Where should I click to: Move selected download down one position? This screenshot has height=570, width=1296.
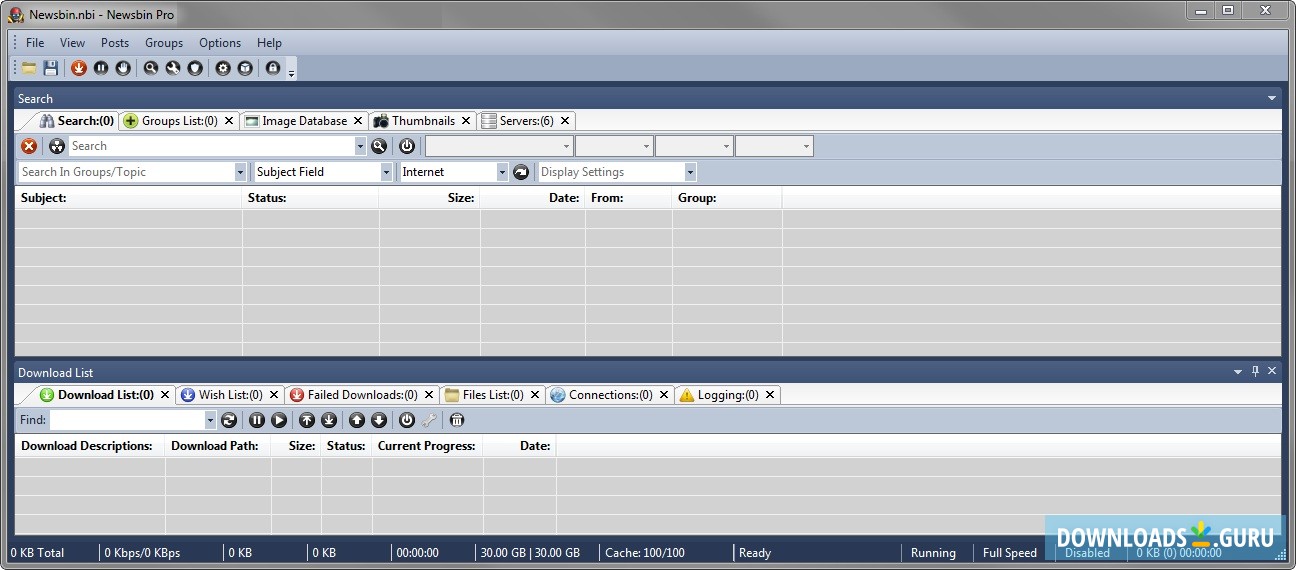click(x=379, y=420)
